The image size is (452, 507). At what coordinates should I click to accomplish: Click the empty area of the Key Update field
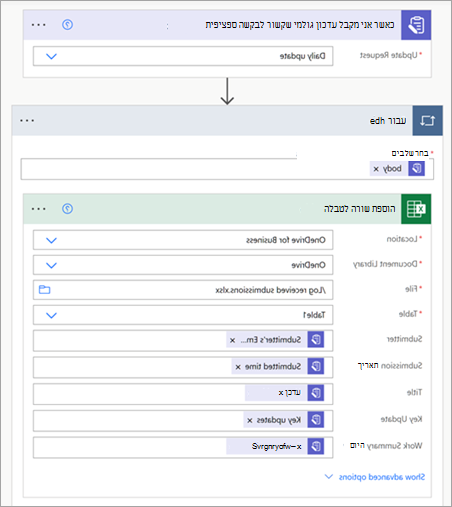[138, 420]
